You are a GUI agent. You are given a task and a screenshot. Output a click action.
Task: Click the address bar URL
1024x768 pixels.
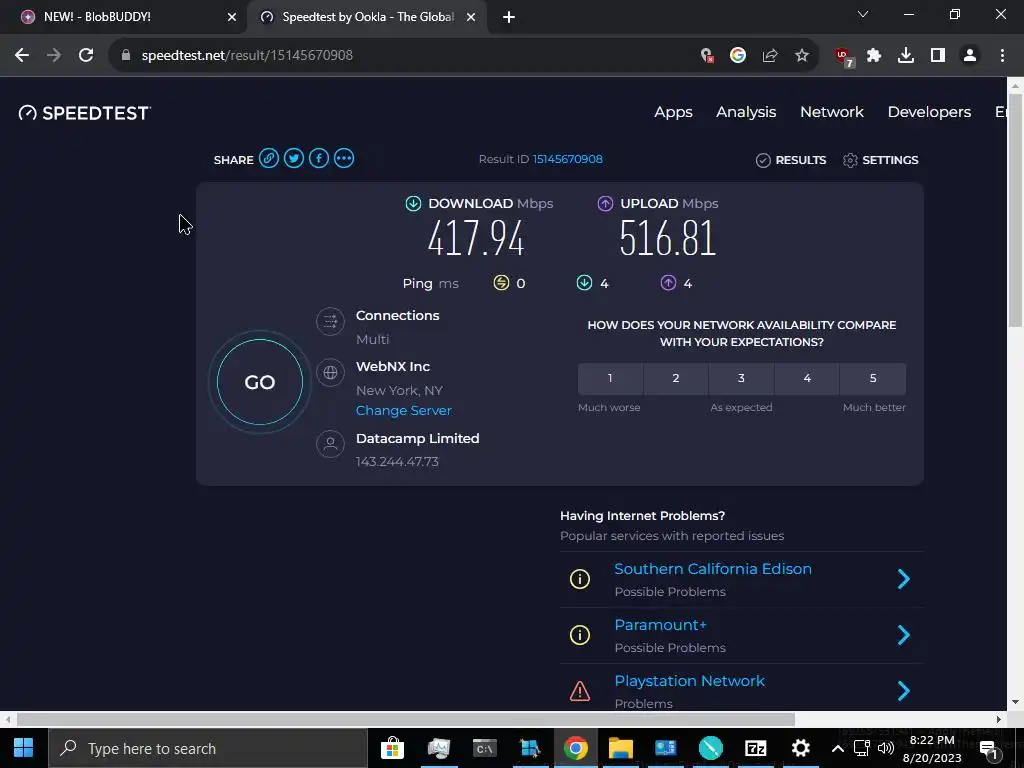[x=247, y=56]
